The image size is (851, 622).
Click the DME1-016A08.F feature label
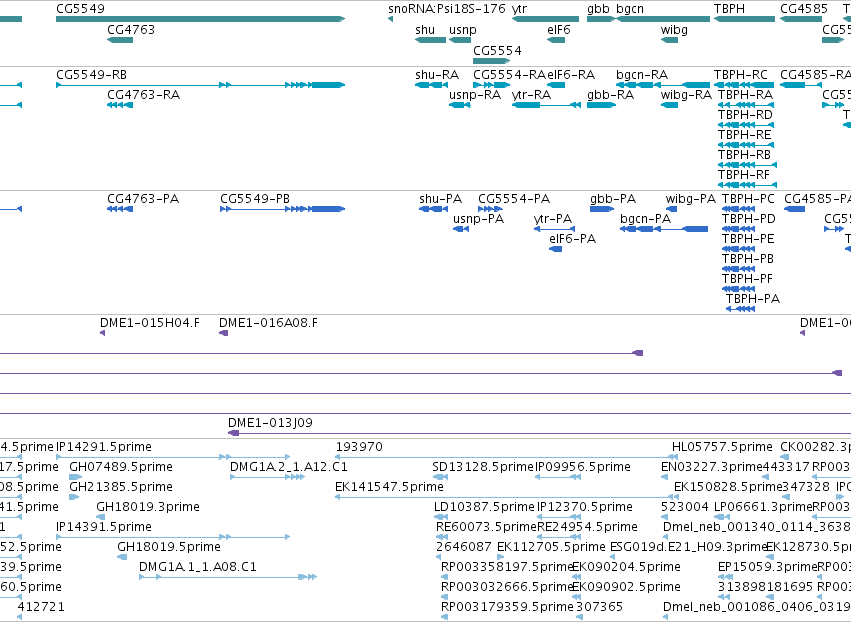pos(268,323)
